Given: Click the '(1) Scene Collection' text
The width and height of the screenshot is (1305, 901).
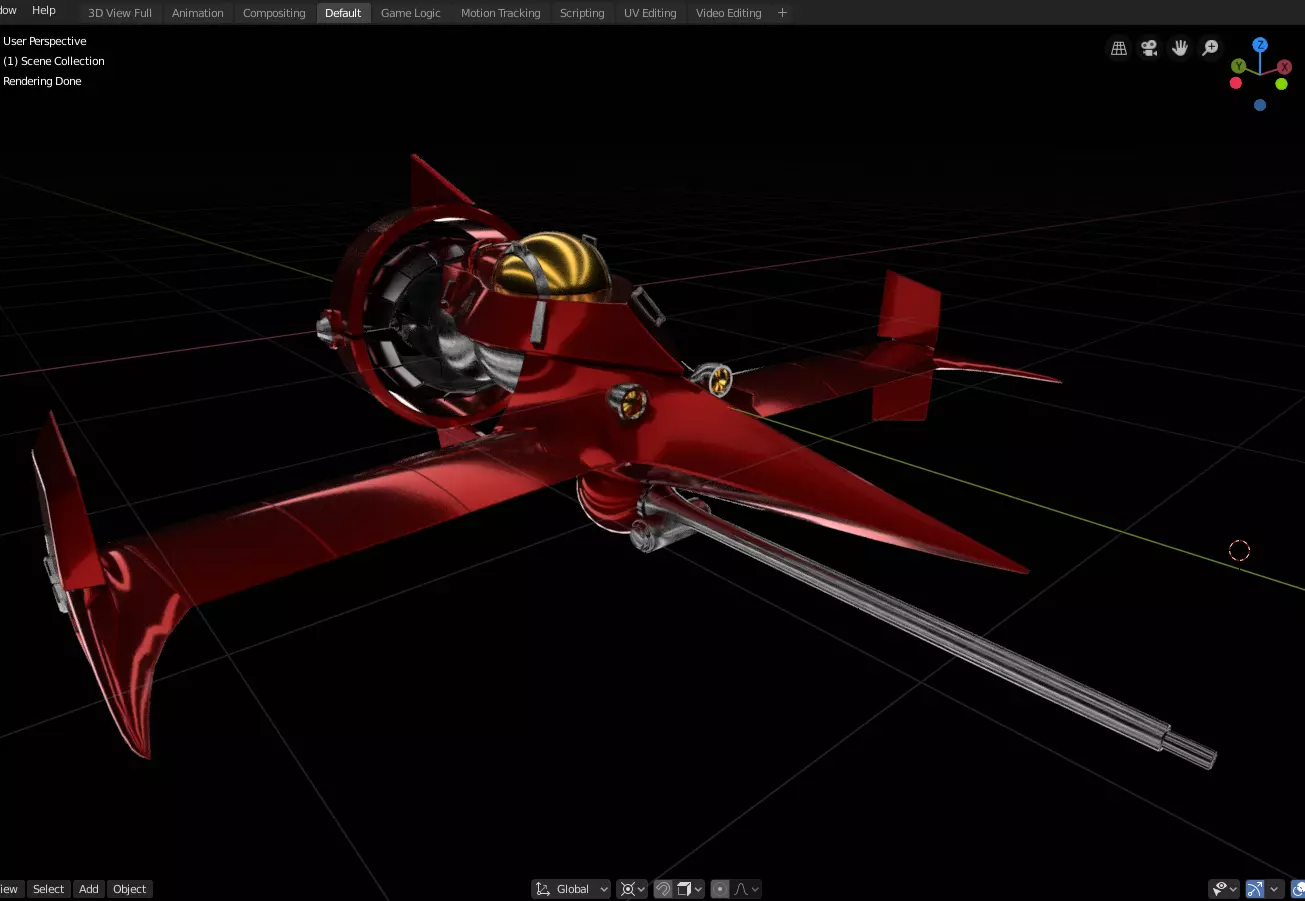Looking at the screenshot, I should 54,61.
